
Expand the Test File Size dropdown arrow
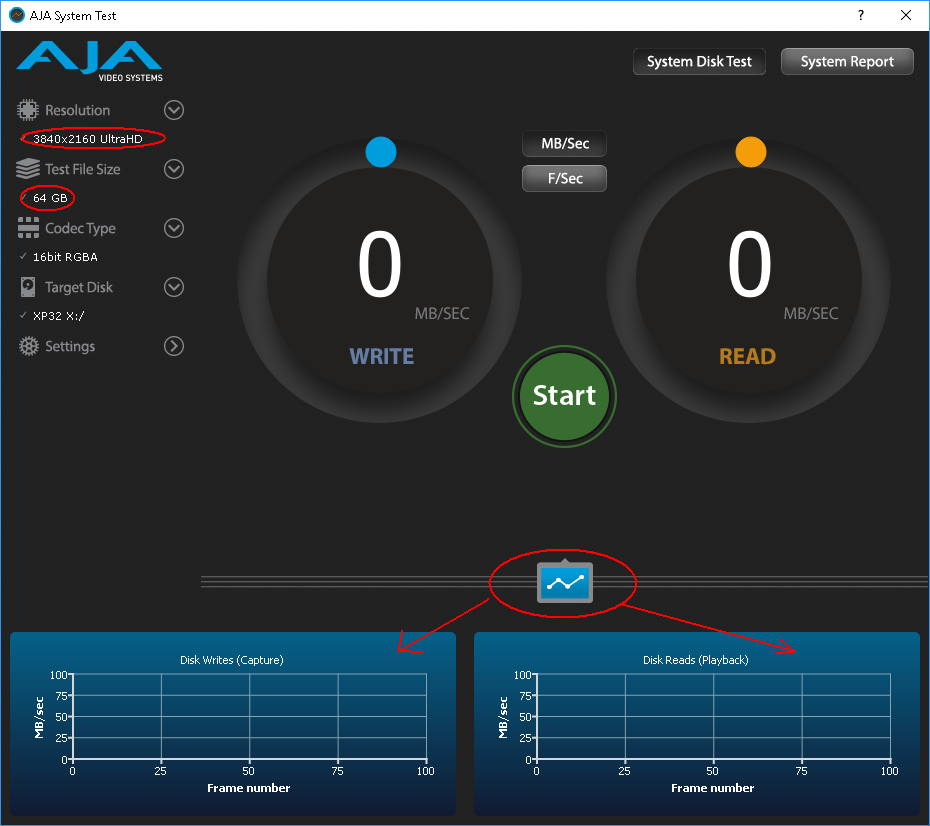[x=174, y=169]
